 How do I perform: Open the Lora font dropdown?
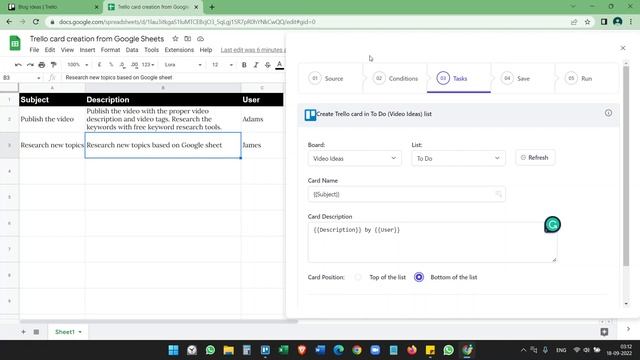(x=183, y=65)
